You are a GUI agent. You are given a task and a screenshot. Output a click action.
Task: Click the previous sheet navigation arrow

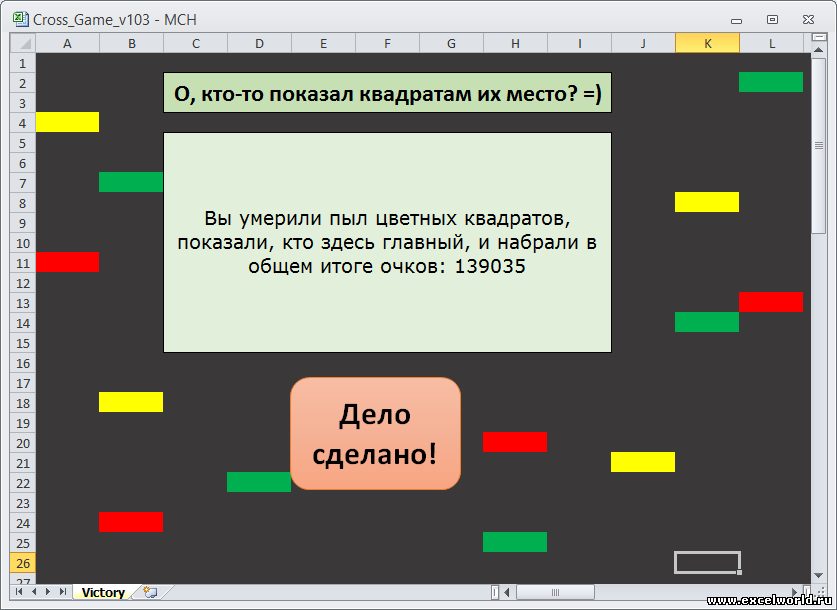point(34,592)
